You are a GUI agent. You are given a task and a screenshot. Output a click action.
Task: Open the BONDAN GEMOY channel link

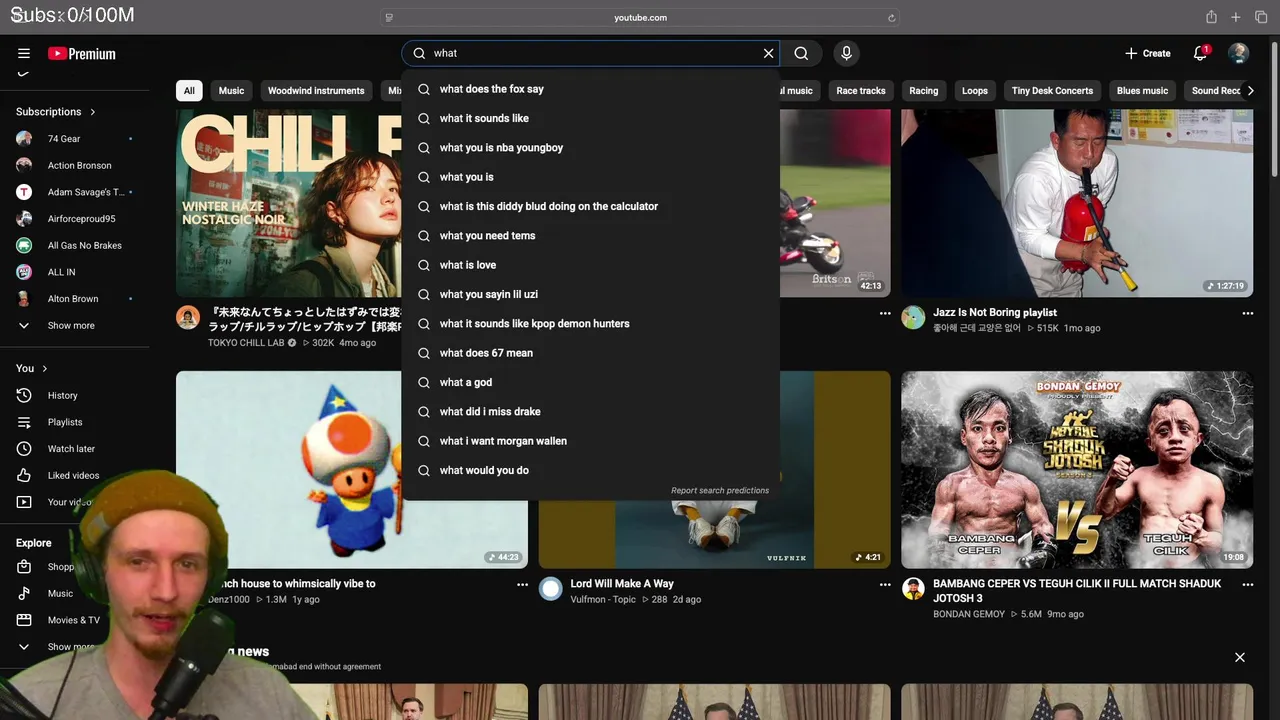point(969,614)
